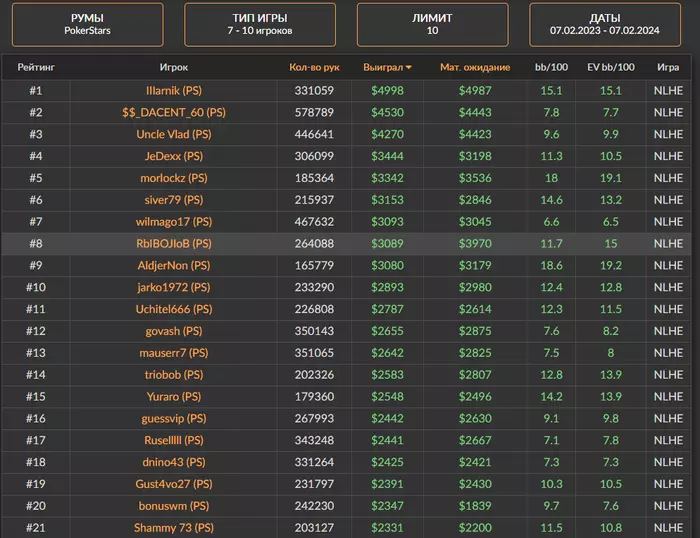Open player $$_DACENT_60 (PS)
The width and height of the screenshot is (700, 538).
point(174,113)
